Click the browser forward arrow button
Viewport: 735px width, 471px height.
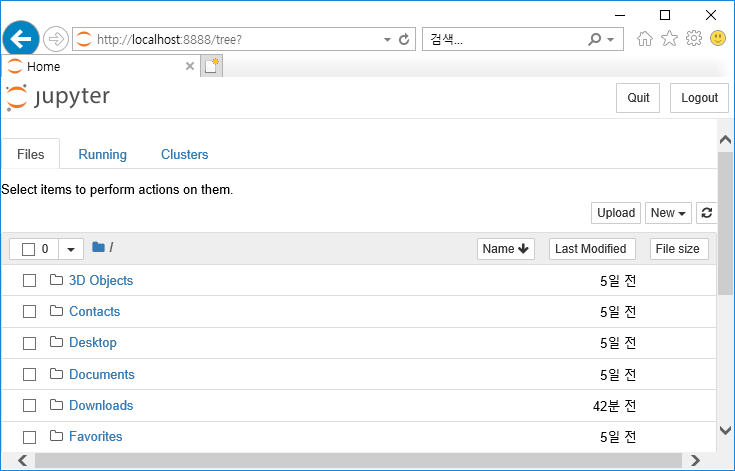[56, 39]
